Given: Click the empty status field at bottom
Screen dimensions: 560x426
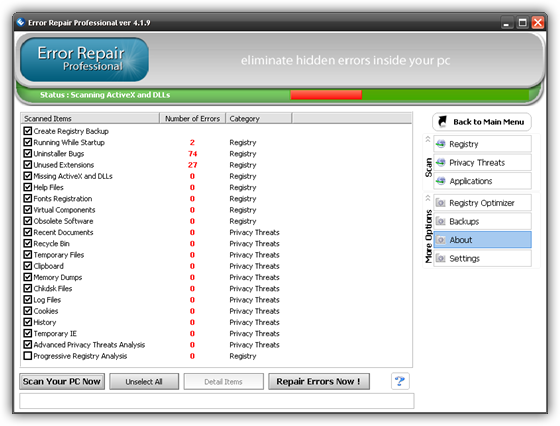Looking at the screenshot, I should (217, 401).
